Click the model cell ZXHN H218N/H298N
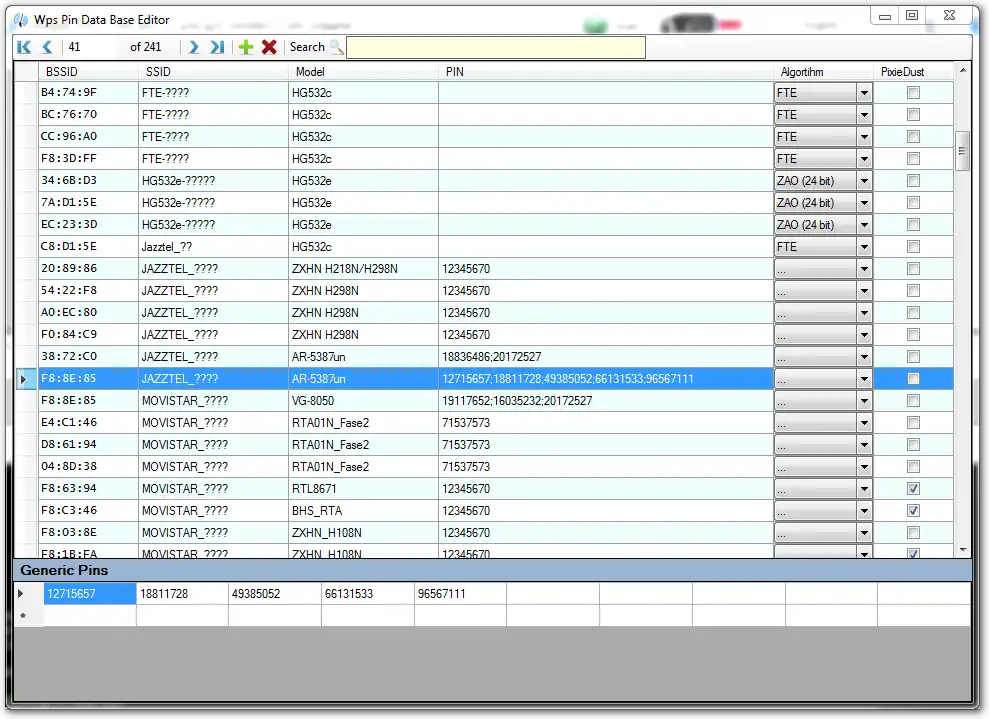Screen dimensions: 989x719 [x=363, y=269]
